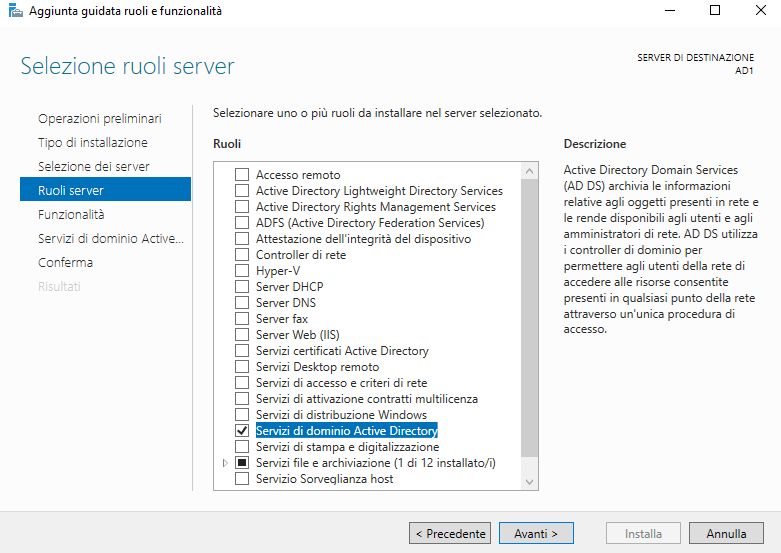
Task: Enable Servizi di distribuzione Windows
Action: point(242,415)
